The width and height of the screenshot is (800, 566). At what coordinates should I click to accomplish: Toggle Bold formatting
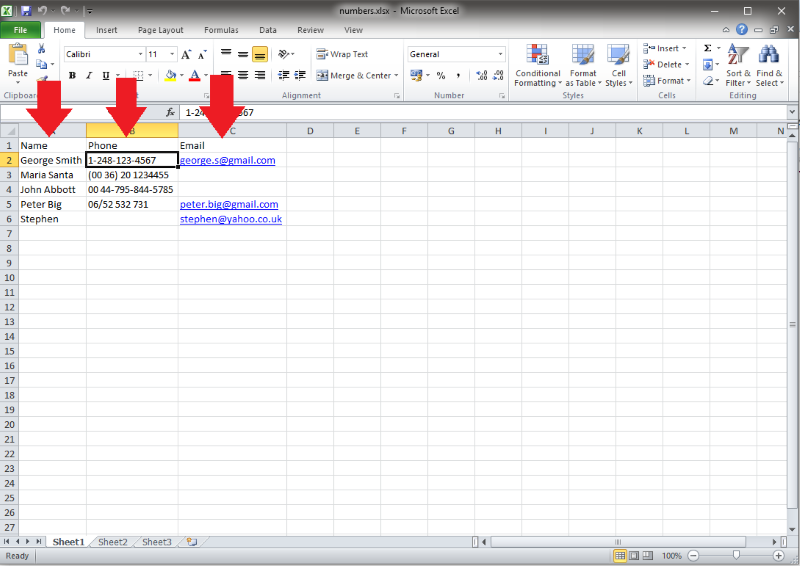pos(72,75)
